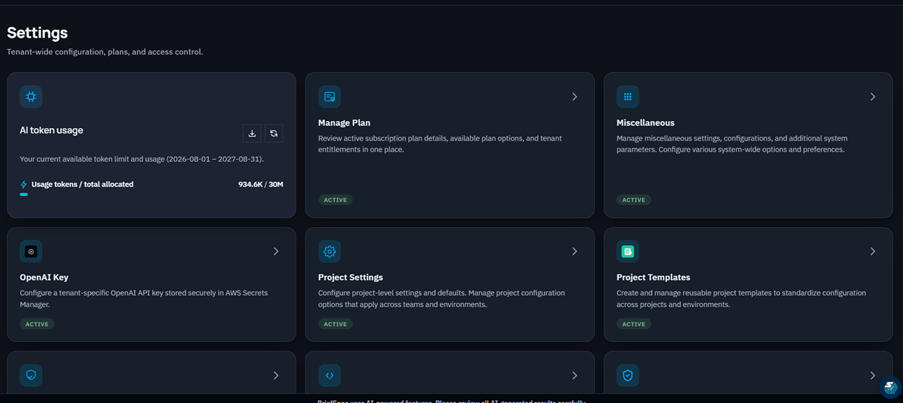Click the code brackets icon under Project Settings card
Viewport: 903px width, 403px height.
(329, 375)
